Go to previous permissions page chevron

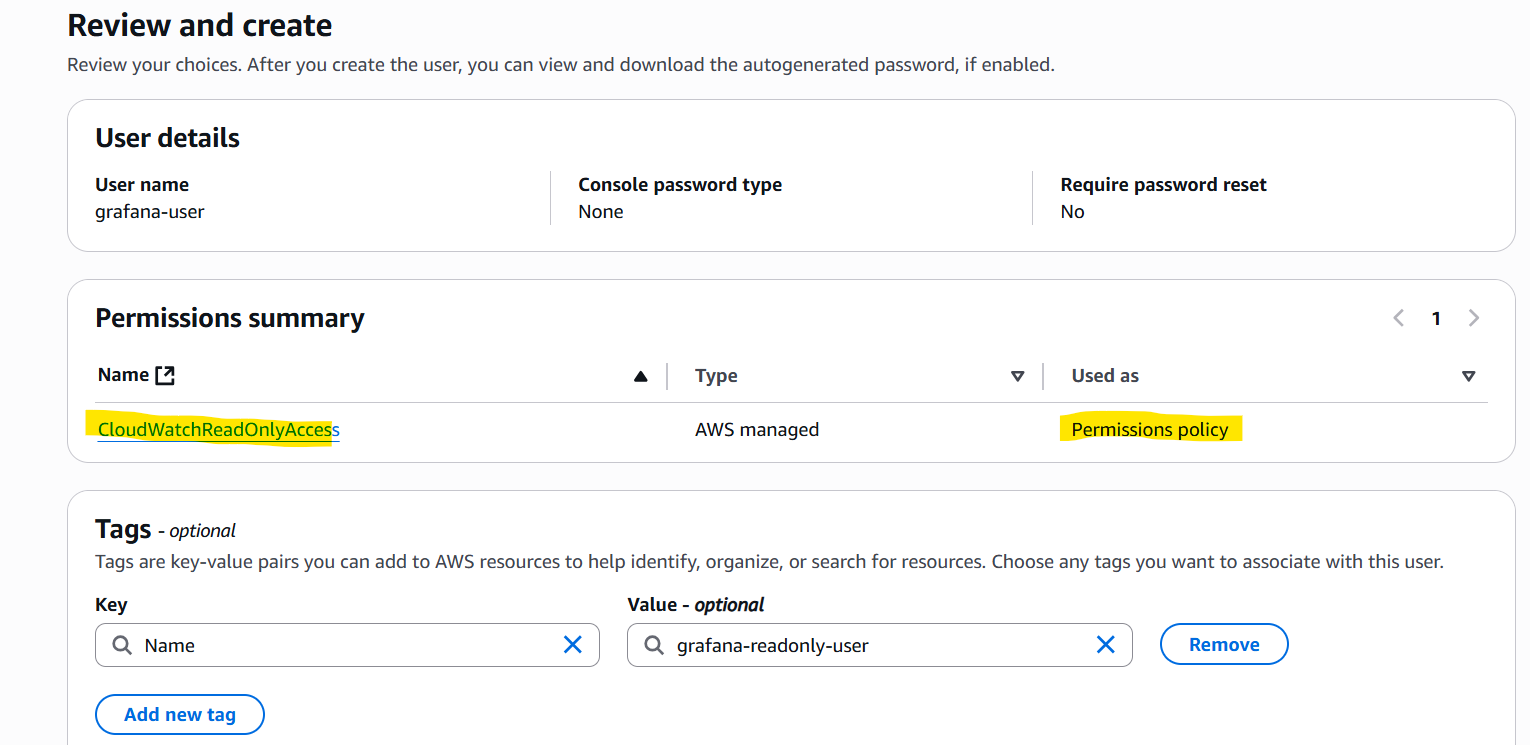(x=1399, y=318)
